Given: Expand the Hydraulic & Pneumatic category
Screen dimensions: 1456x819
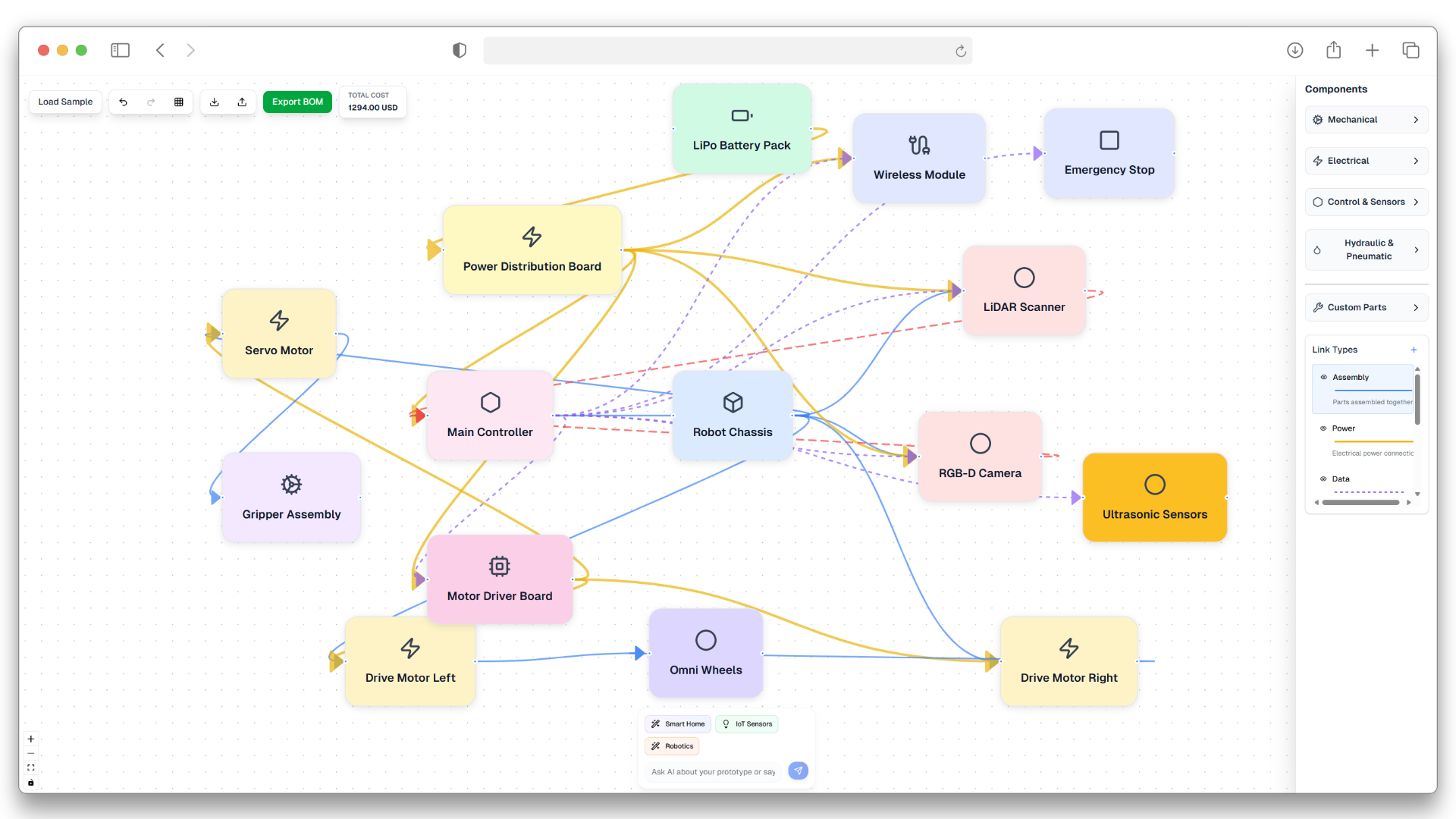Looking at the screenshot, I should (x=1367, y=249).
